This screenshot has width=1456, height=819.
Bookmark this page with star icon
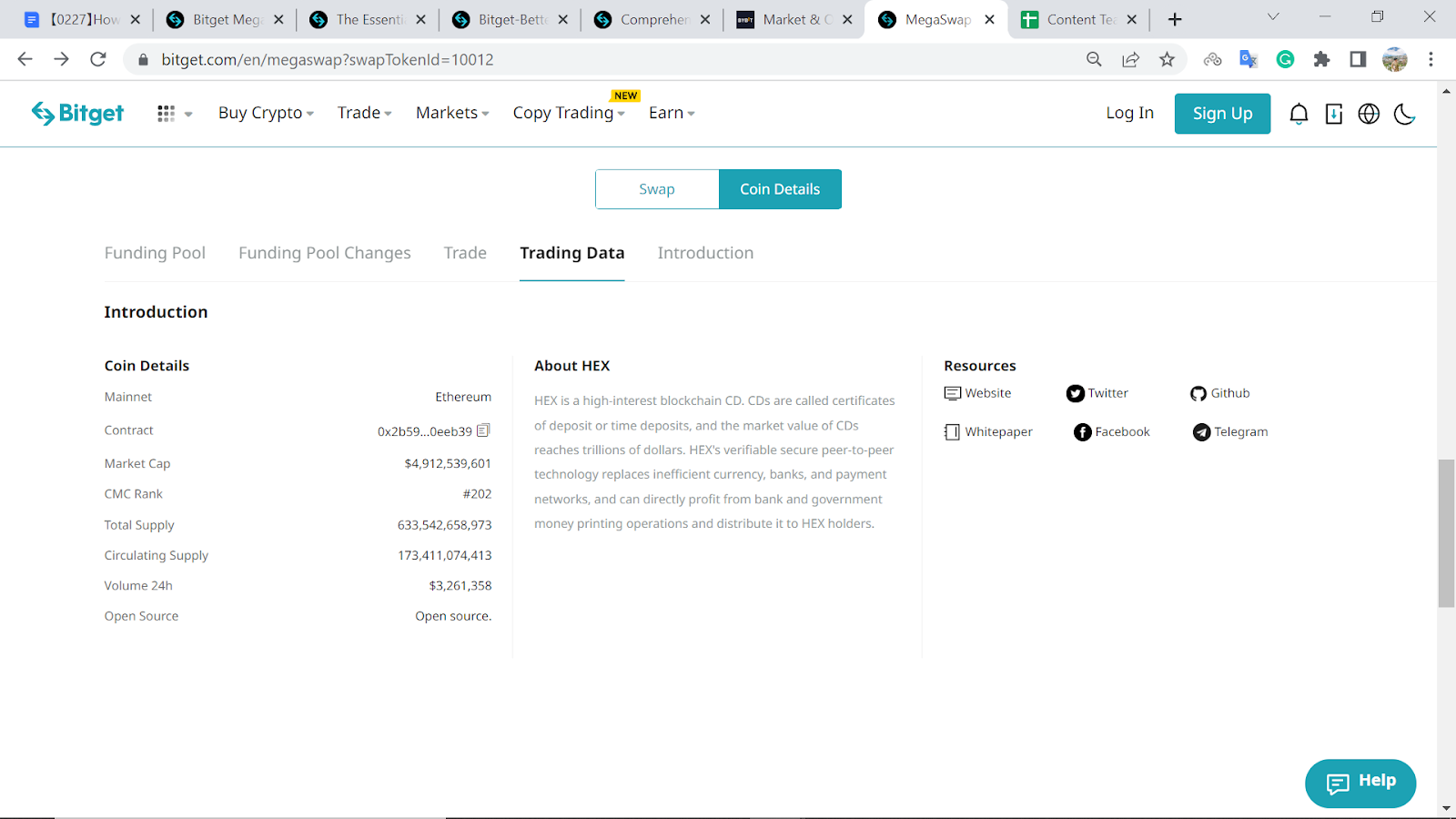click(1167, 59)
